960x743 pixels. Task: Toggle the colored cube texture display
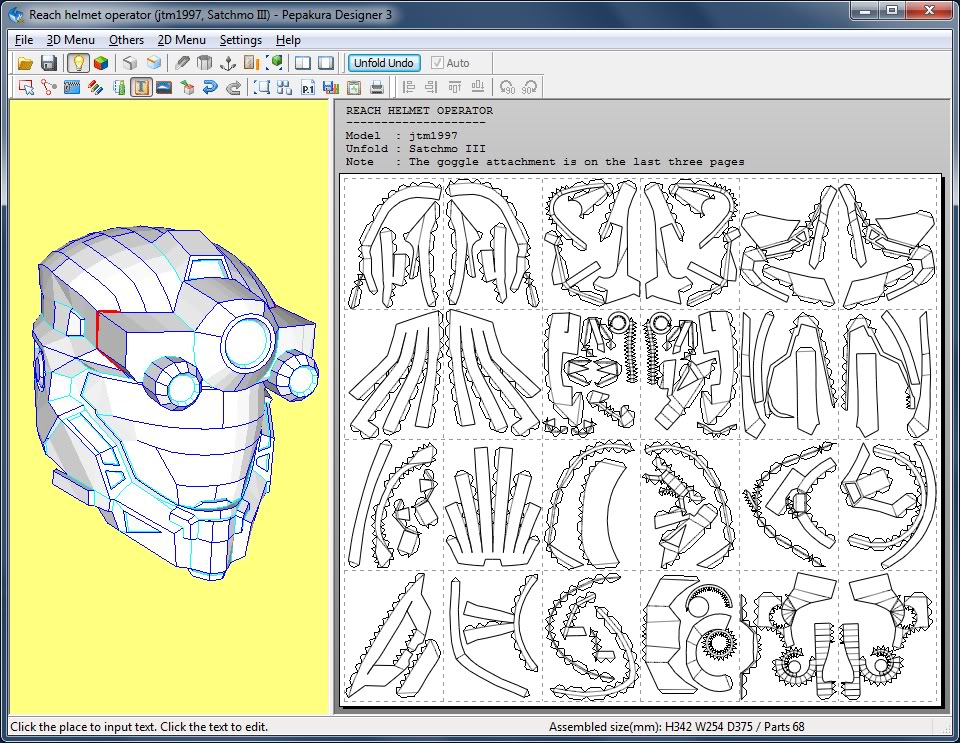coord(101,63)
